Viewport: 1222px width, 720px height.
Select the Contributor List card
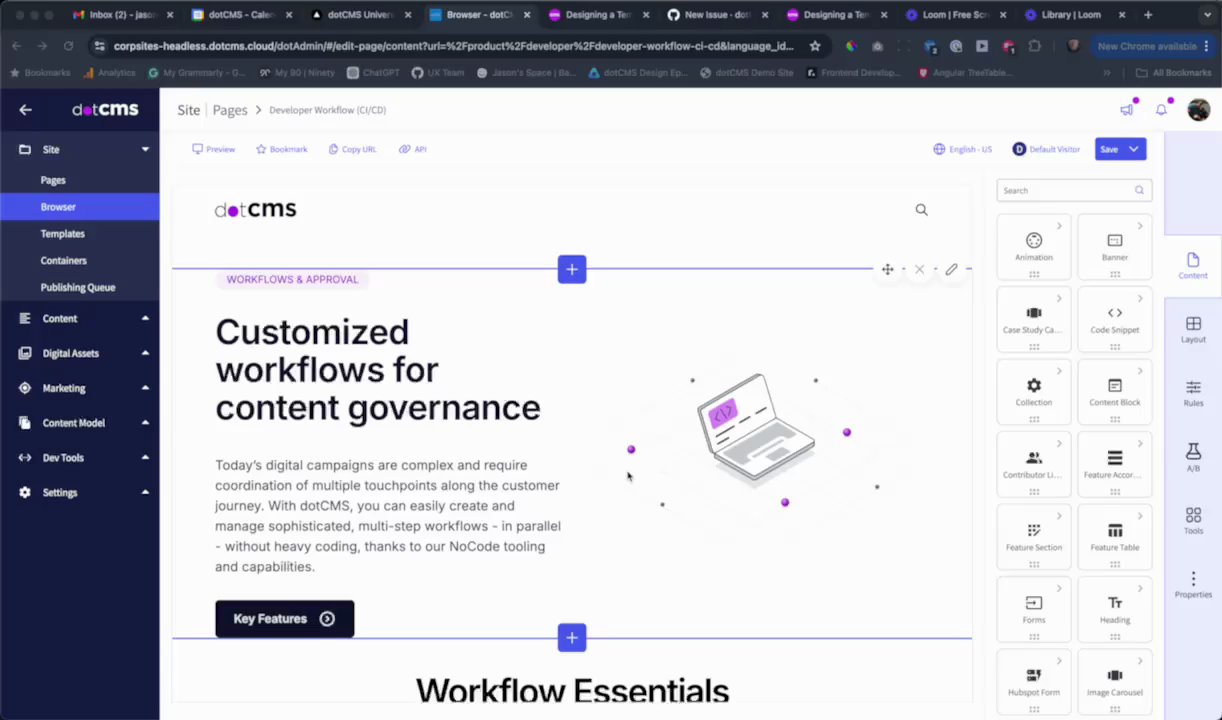tap(1034, 464)
